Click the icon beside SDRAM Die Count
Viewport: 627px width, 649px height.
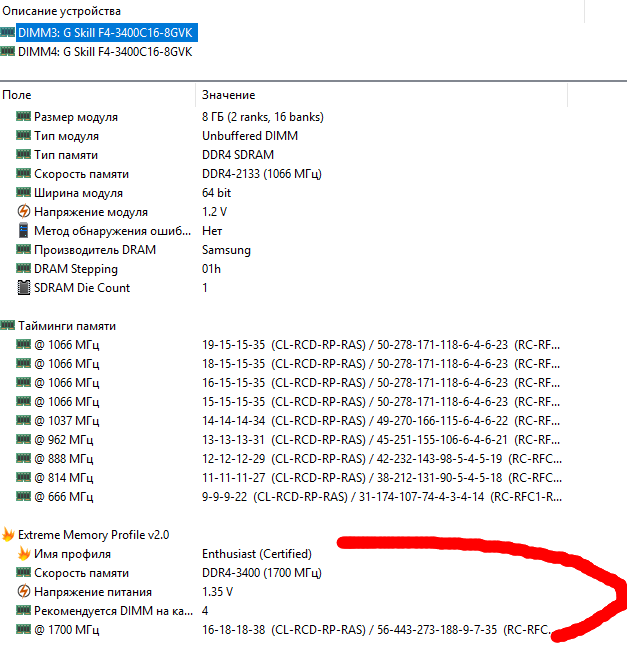tap(23, 288)
